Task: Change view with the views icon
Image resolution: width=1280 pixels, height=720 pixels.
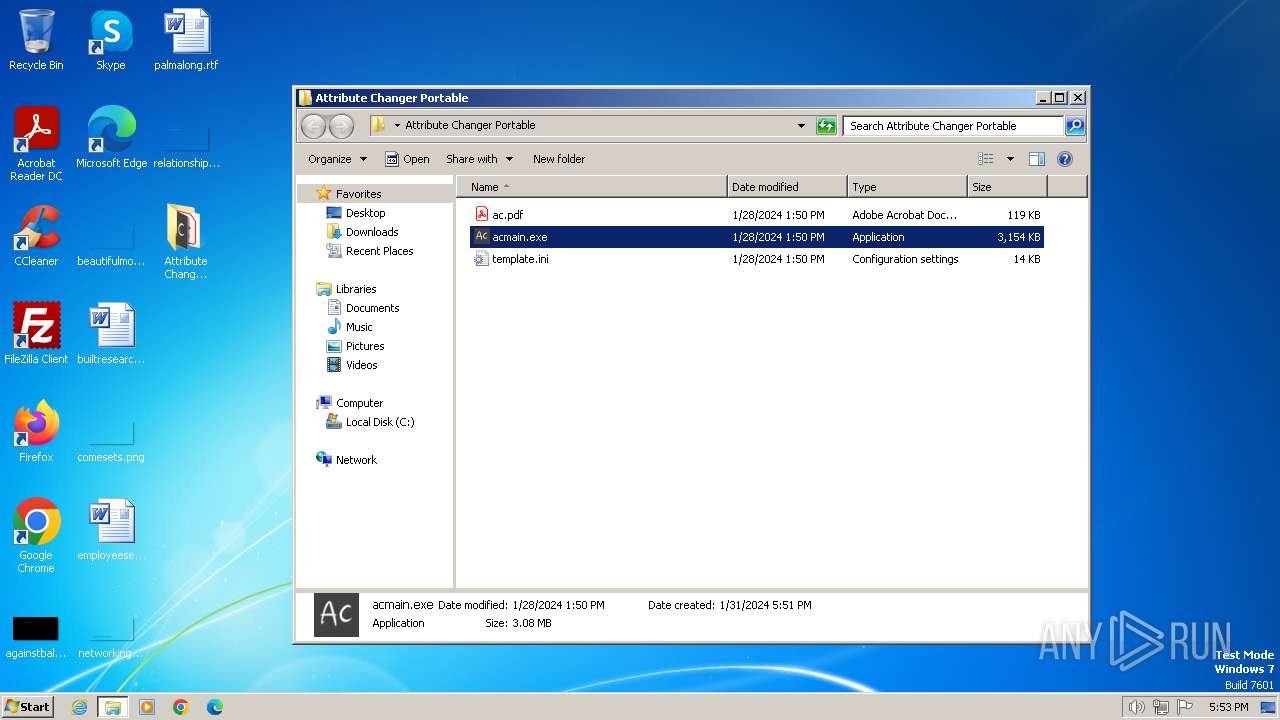Action: pyautogui.click(x=986, y=159)
